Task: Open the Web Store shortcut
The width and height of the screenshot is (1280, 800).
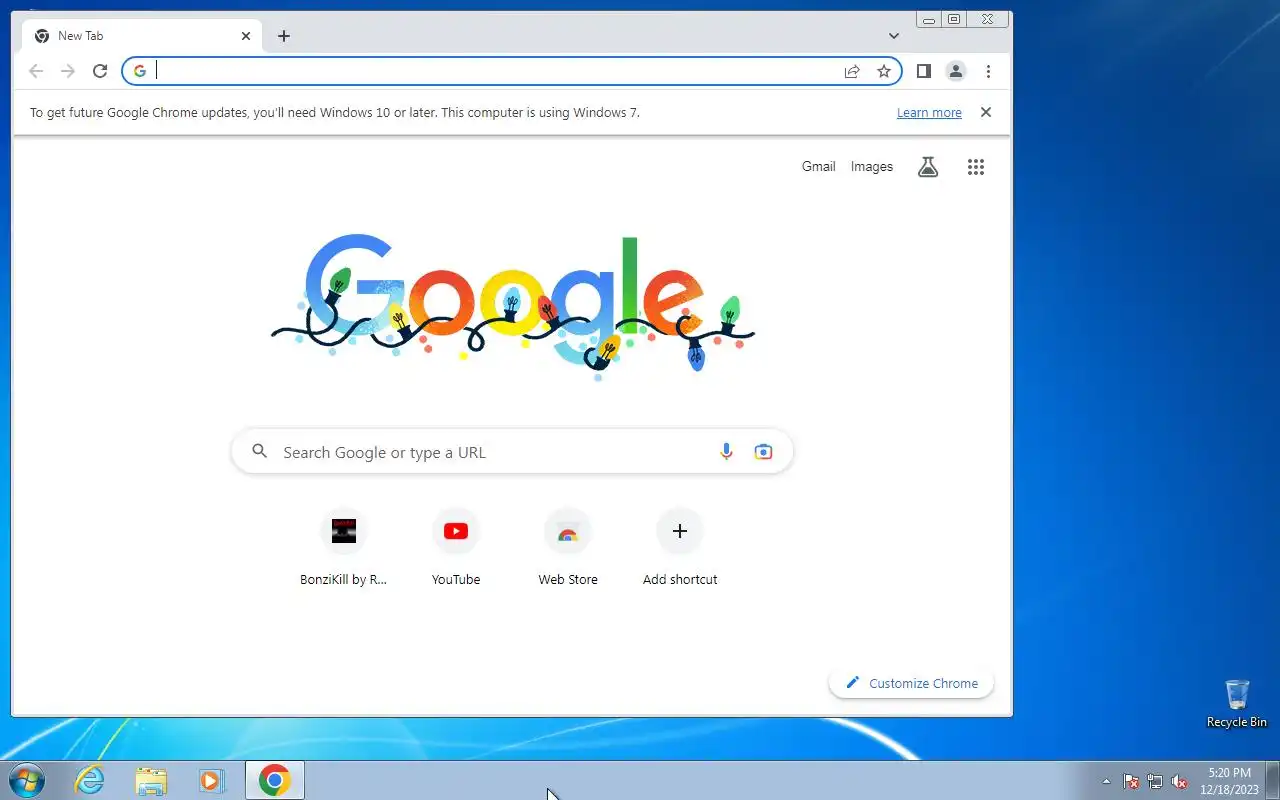Action: coord(568,547)
